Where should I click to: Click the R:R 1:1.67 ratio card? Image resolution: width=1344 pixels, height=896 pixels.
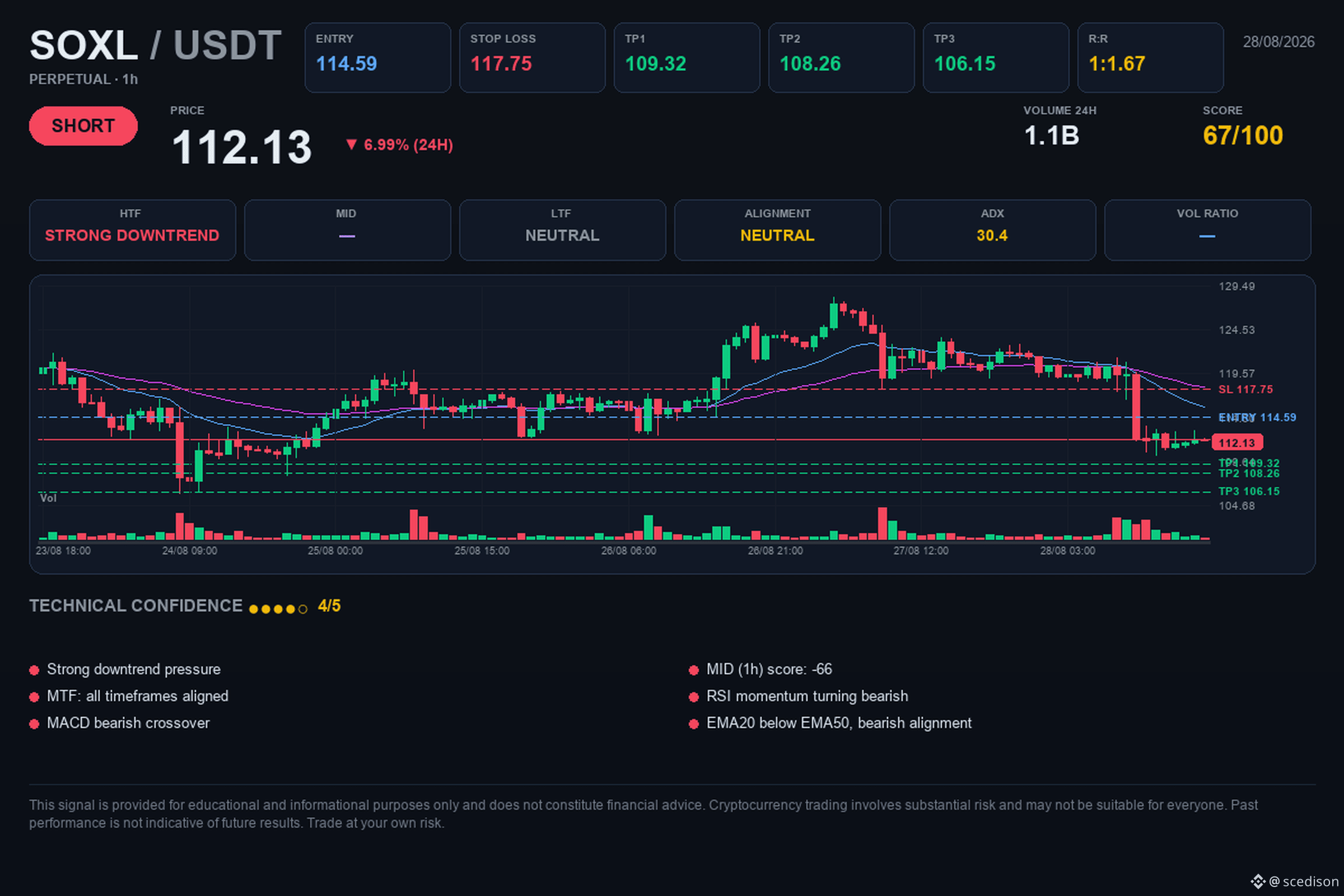[x=1150, y=58]
